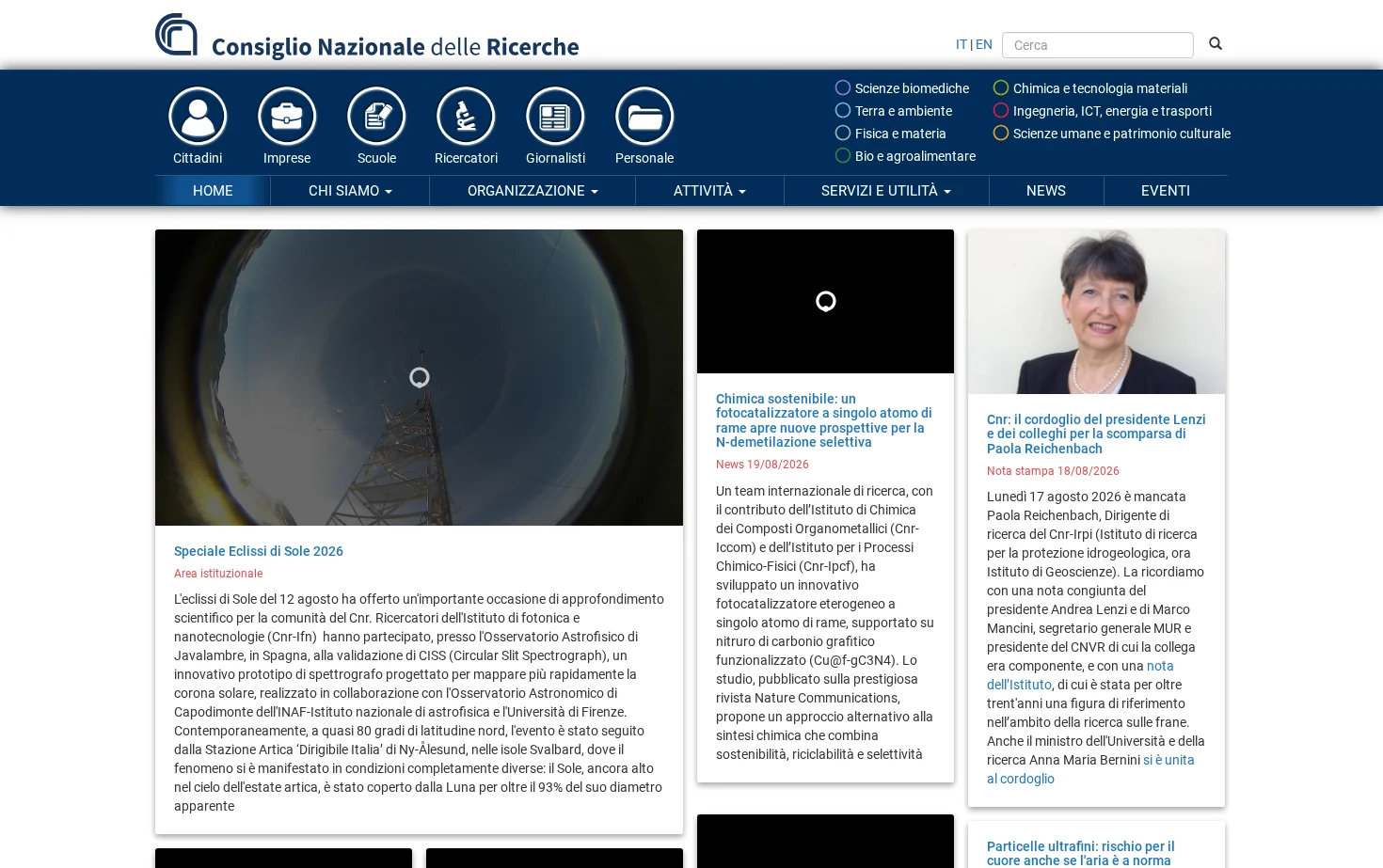Click the Consiglio Nazionale delle Ricerche title
The height and width of the screenshot is (868, 1383).
pos(395,46)
